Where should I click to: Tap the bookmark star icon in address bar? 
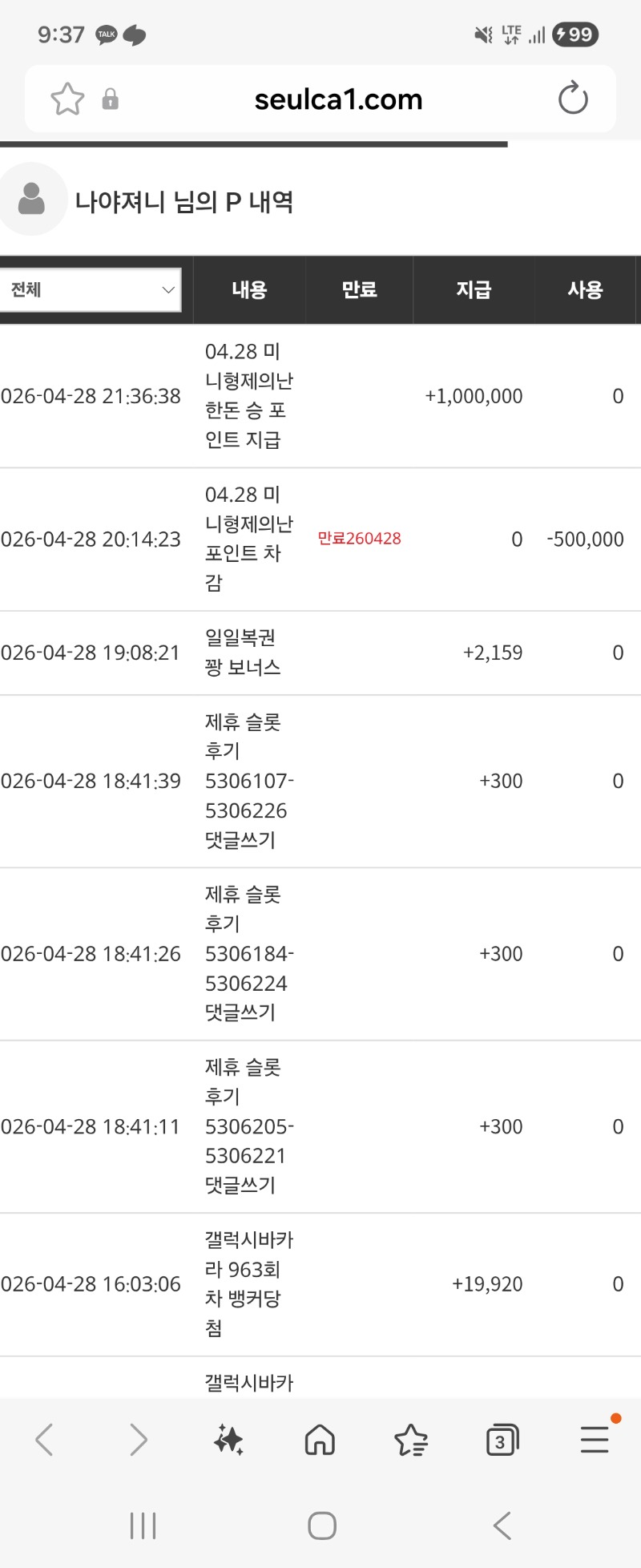click(67, 99)
